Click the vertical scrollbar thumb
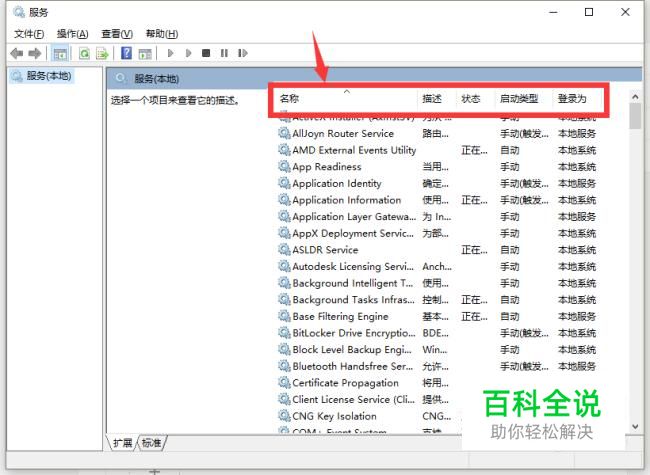 click(635, 116)
